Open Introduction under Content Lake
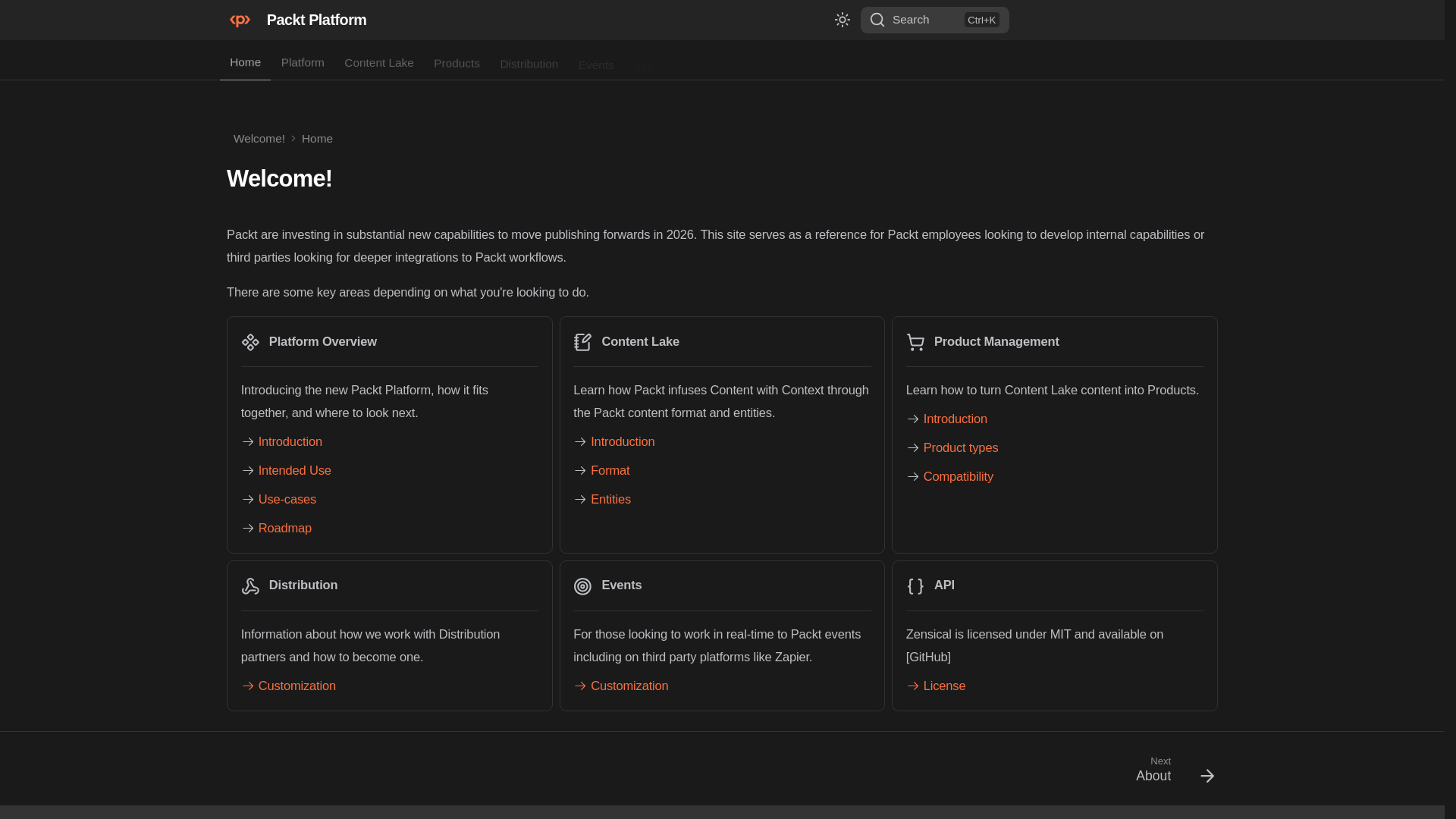 coord(623,441)
